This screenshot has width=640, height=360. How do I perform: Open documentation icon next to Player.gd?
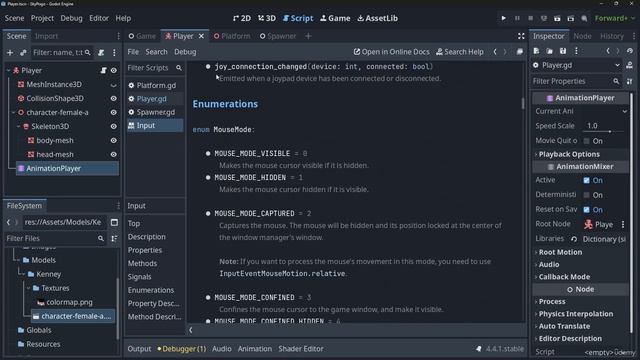(629, 65)
